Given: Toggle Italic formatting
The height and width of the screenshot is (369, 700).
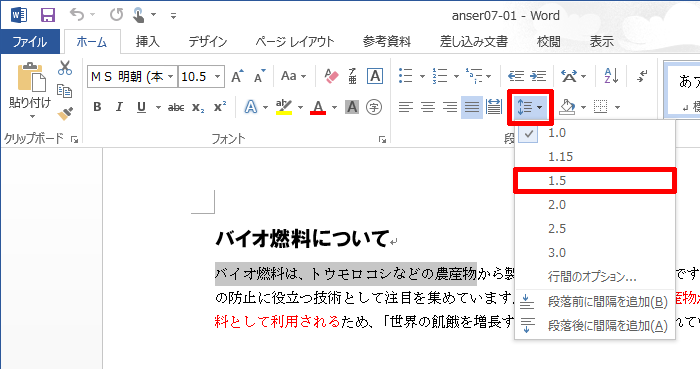Looking at the screenshot, I should click(119, 107).
